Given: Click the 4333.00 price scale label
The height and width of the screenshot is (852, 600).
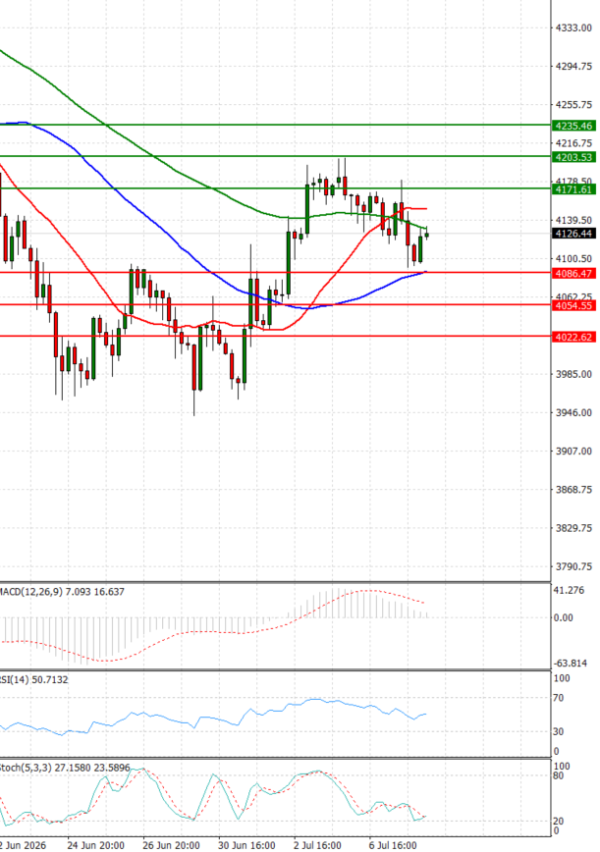Looking at the screenshot, I should 574,28.
